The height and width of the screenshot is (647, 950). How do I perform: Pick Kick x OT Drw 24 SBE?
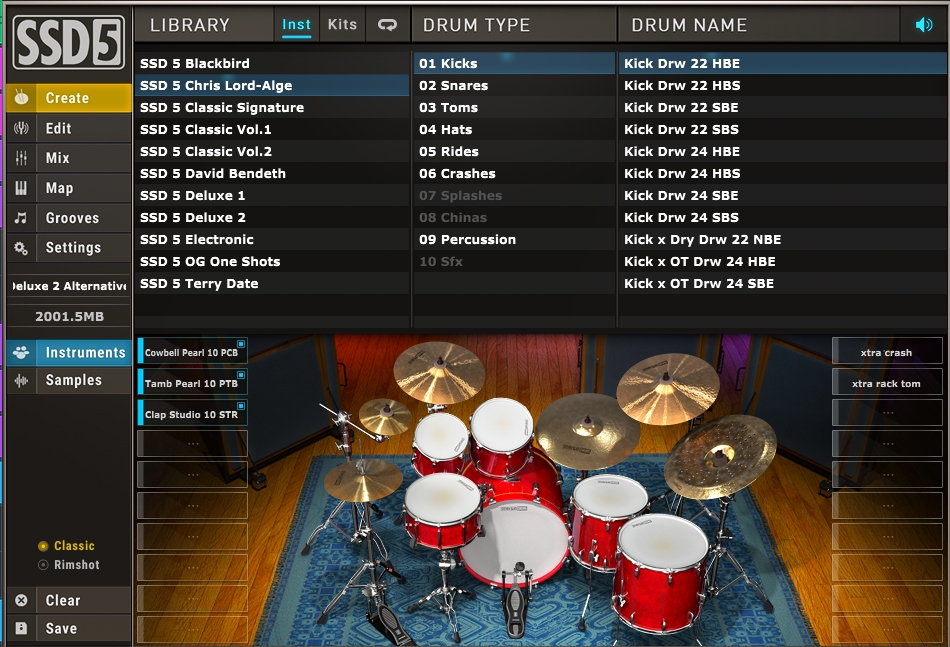[782, 284]
